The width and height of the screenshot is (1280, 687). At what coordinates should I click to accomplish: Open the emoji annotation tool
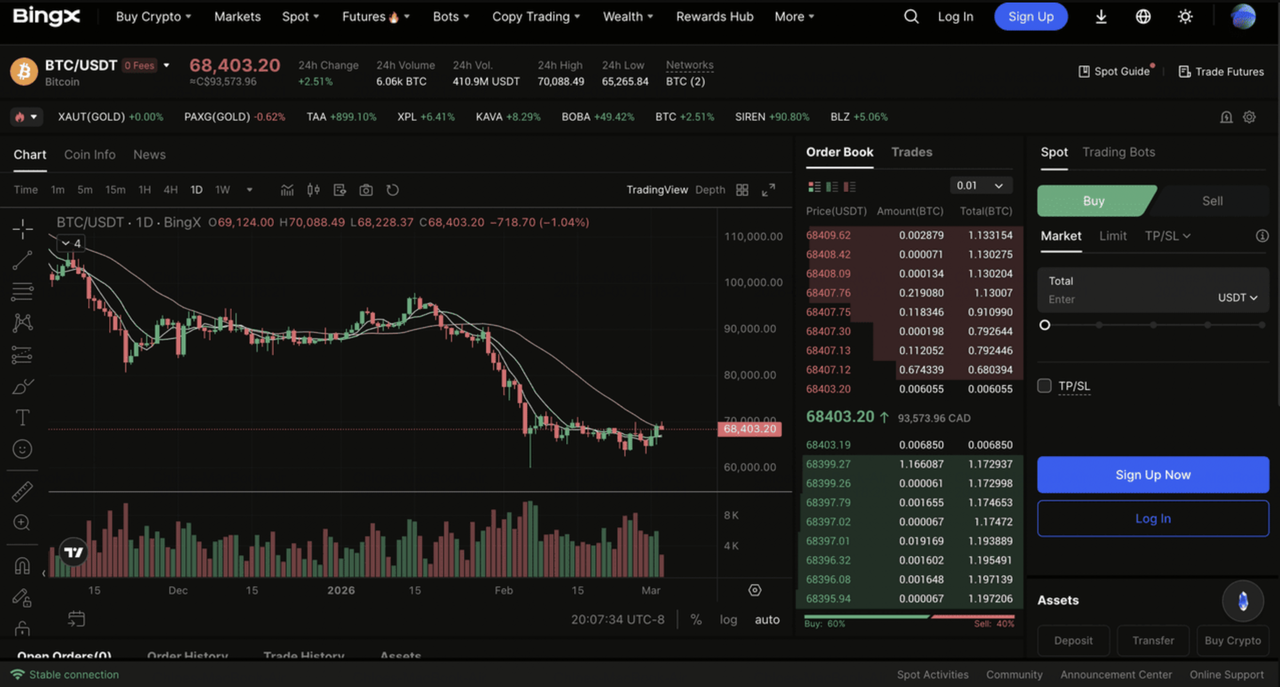click(x=22, y=449)
